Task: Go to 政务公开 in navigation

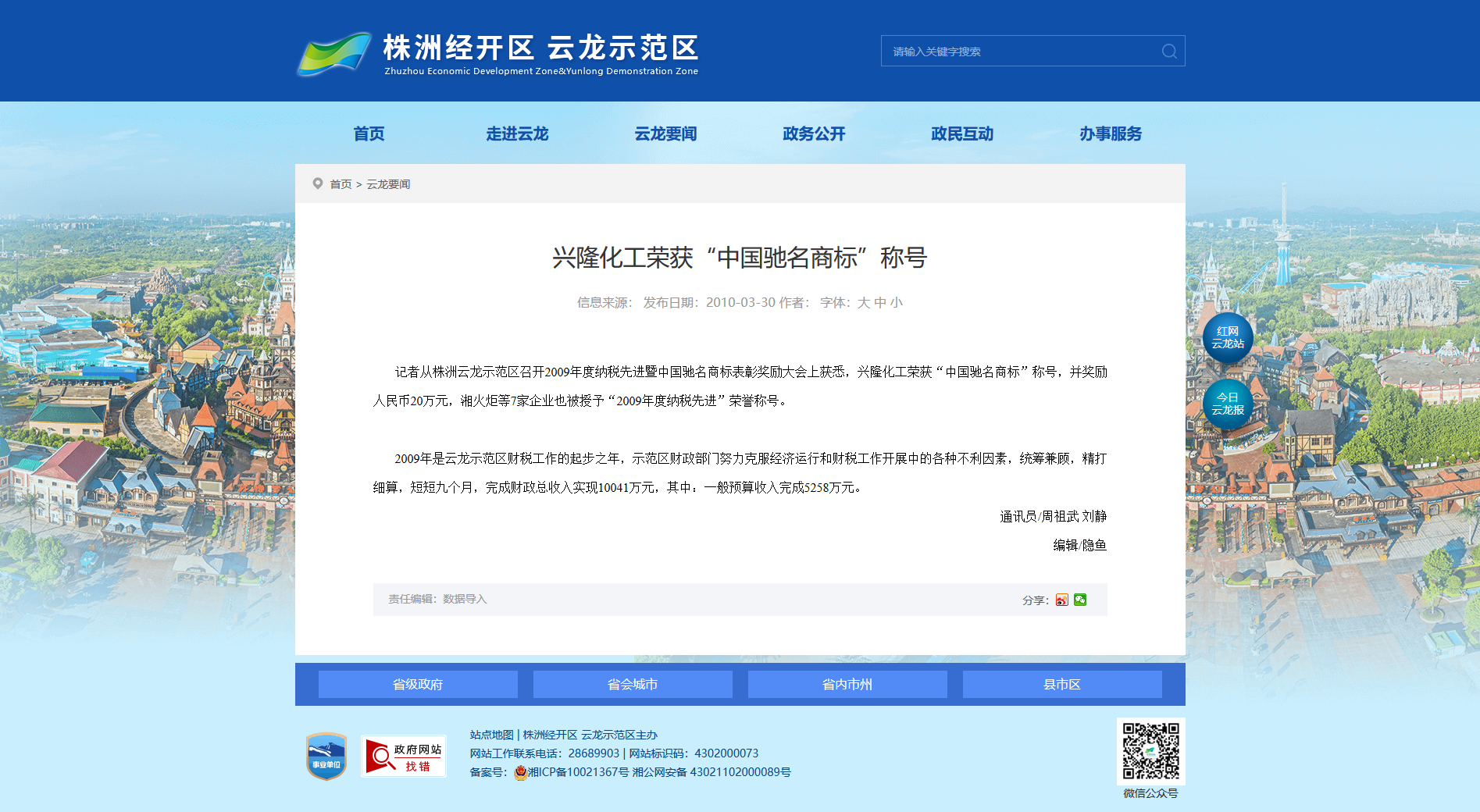Action: point(814,134)
